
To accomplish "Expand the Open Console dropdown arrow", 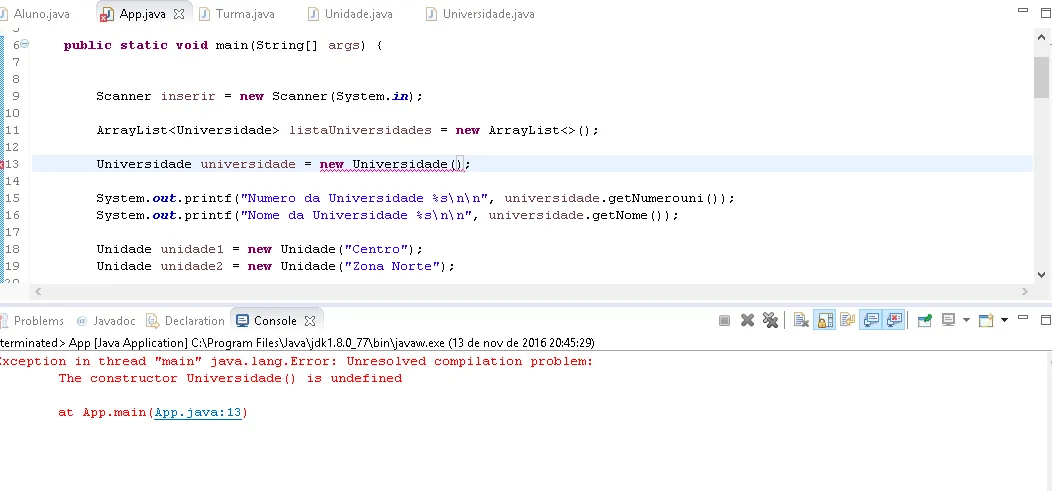I will [x=1004, y=320].
